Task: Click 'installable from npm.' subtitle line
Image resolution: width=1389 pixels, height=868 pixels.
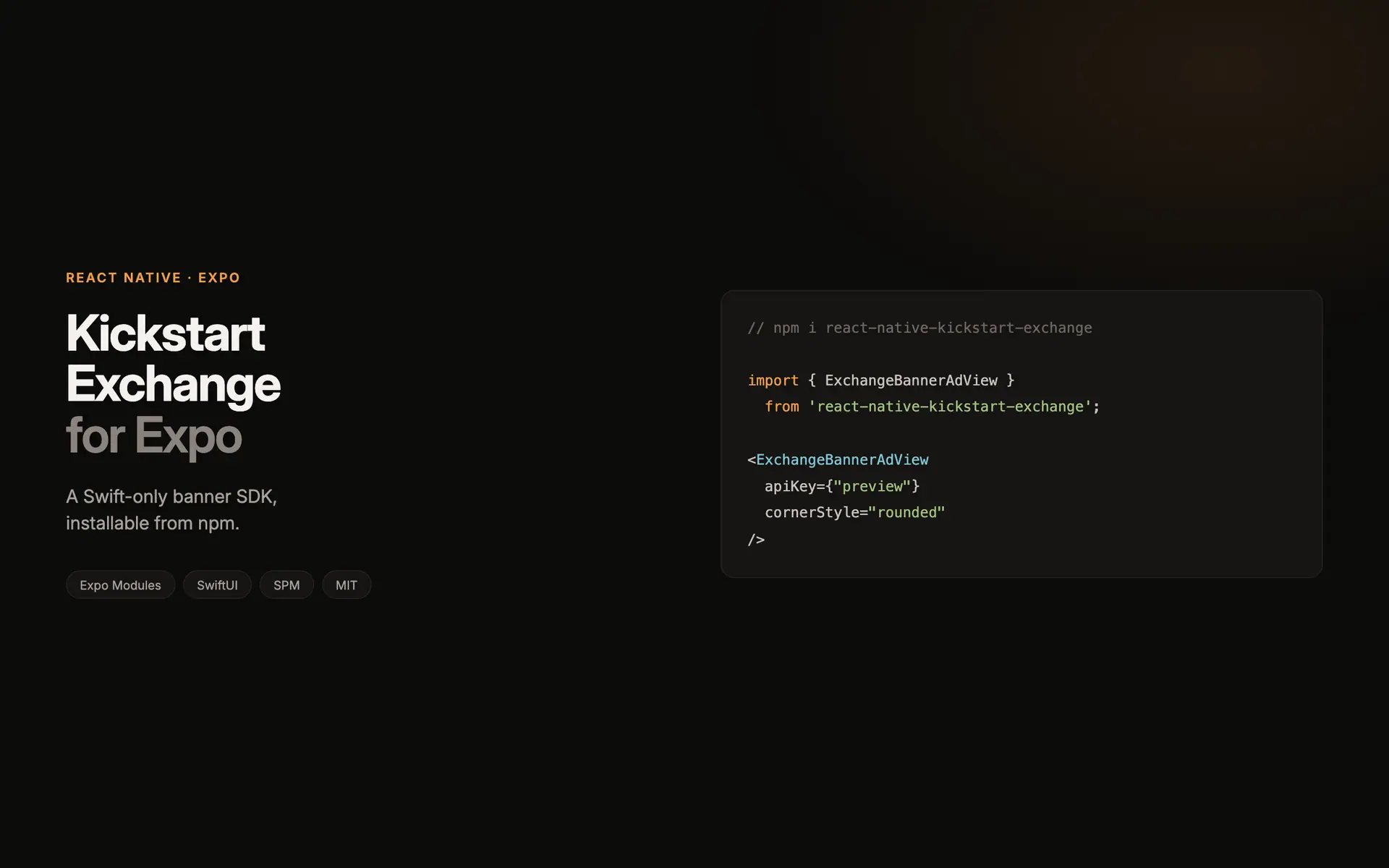Action: coord(153,523)
